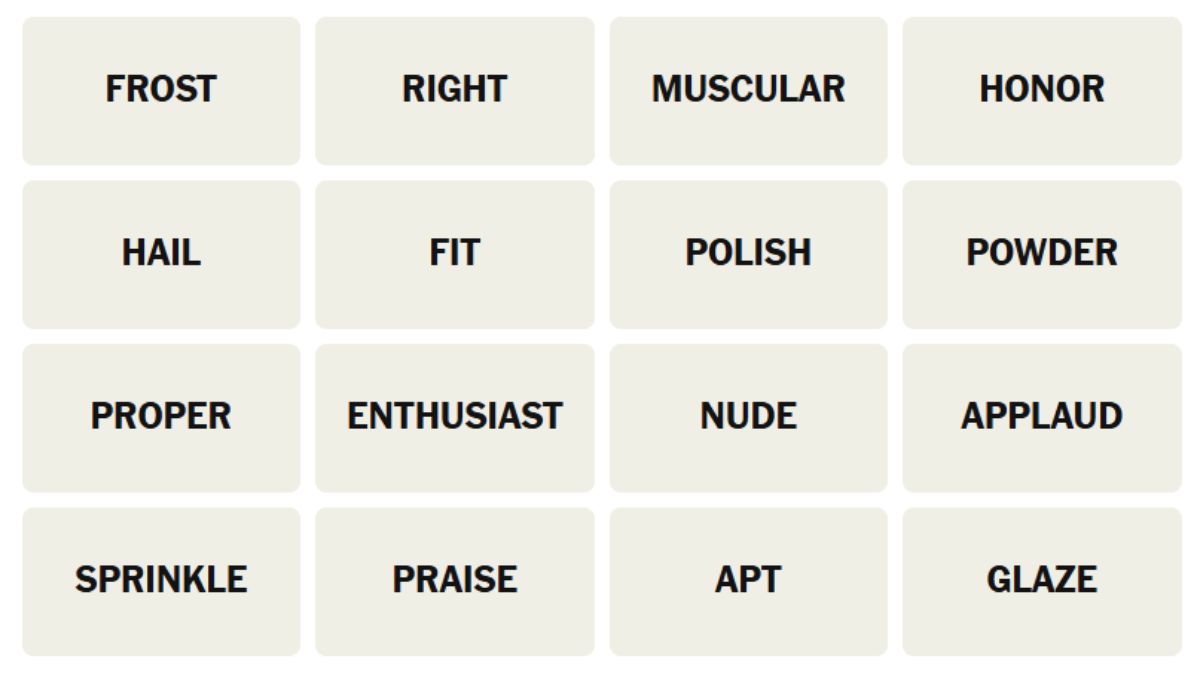Screen dimensions: 1200x675
Task: Choose the three-letter tile starting with A
Action: [748, 581]
